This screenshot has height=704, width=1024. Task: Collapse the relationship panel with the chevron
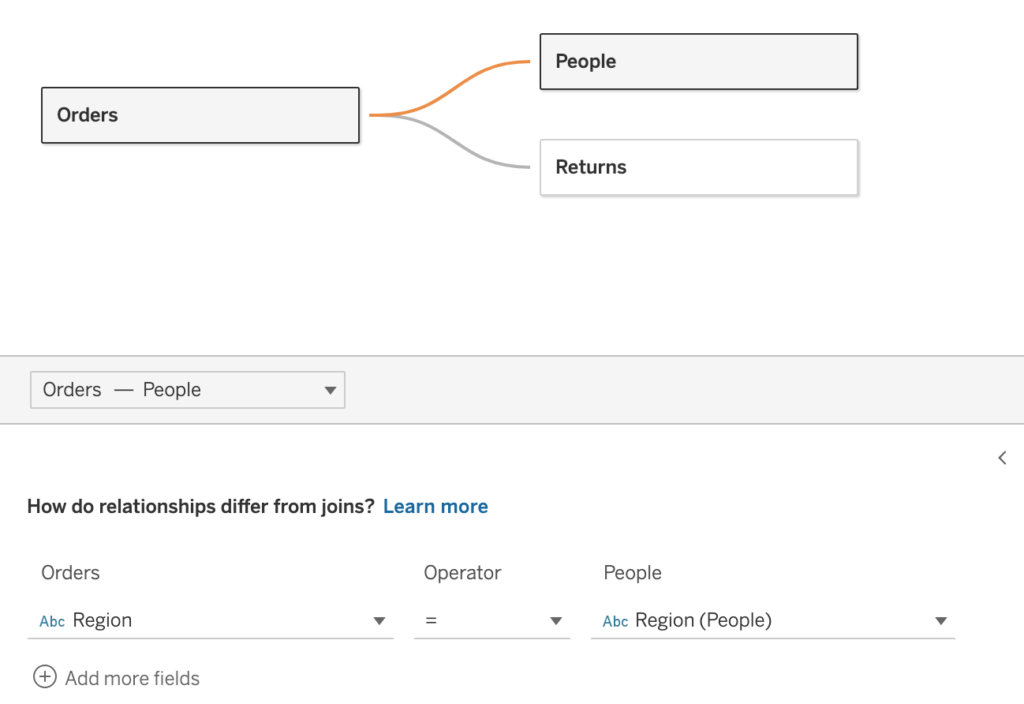tap(1002, 458)
